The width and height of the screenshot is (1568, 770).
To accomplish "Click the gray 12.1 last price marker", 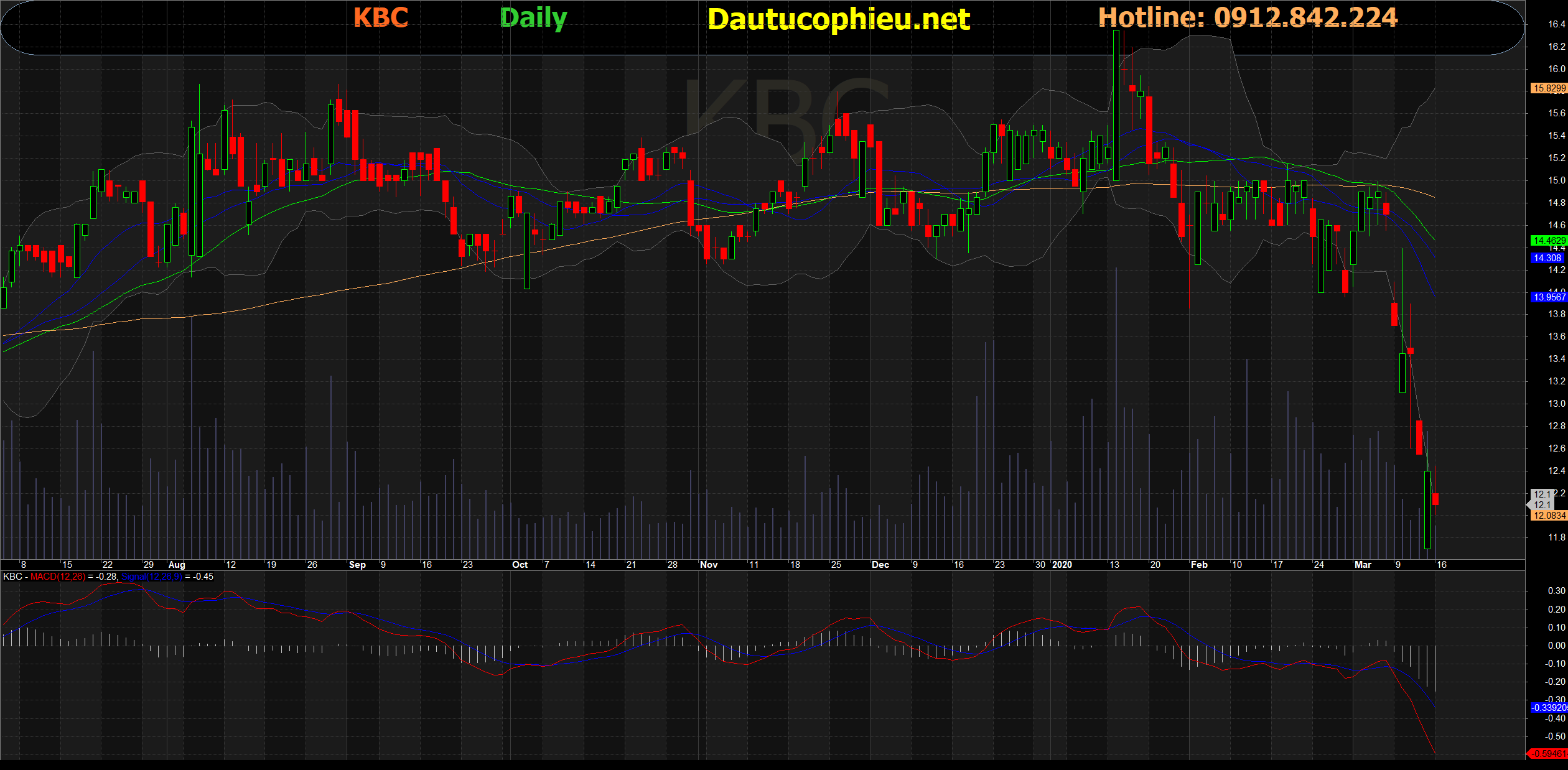I will click(x=1542, y=504).
